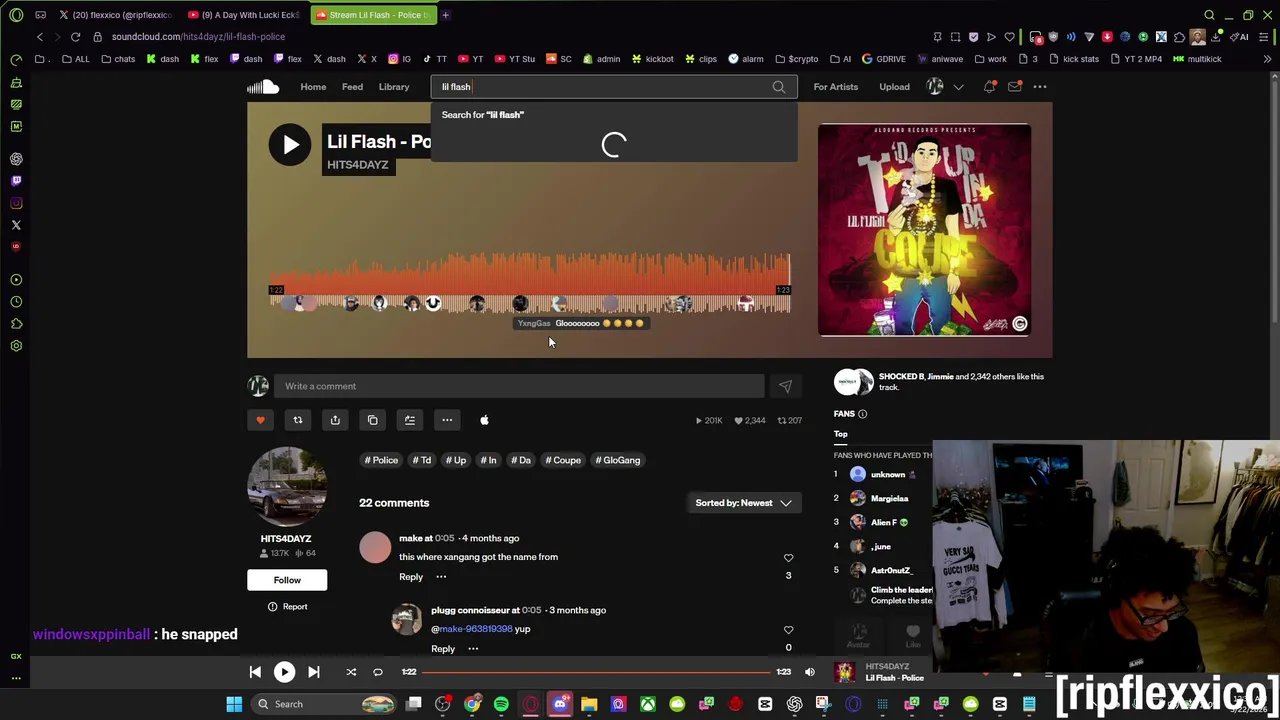Follow HITS4DAYZ
The width and height of the screenshot is (1280, 720).
click(287, 580)
